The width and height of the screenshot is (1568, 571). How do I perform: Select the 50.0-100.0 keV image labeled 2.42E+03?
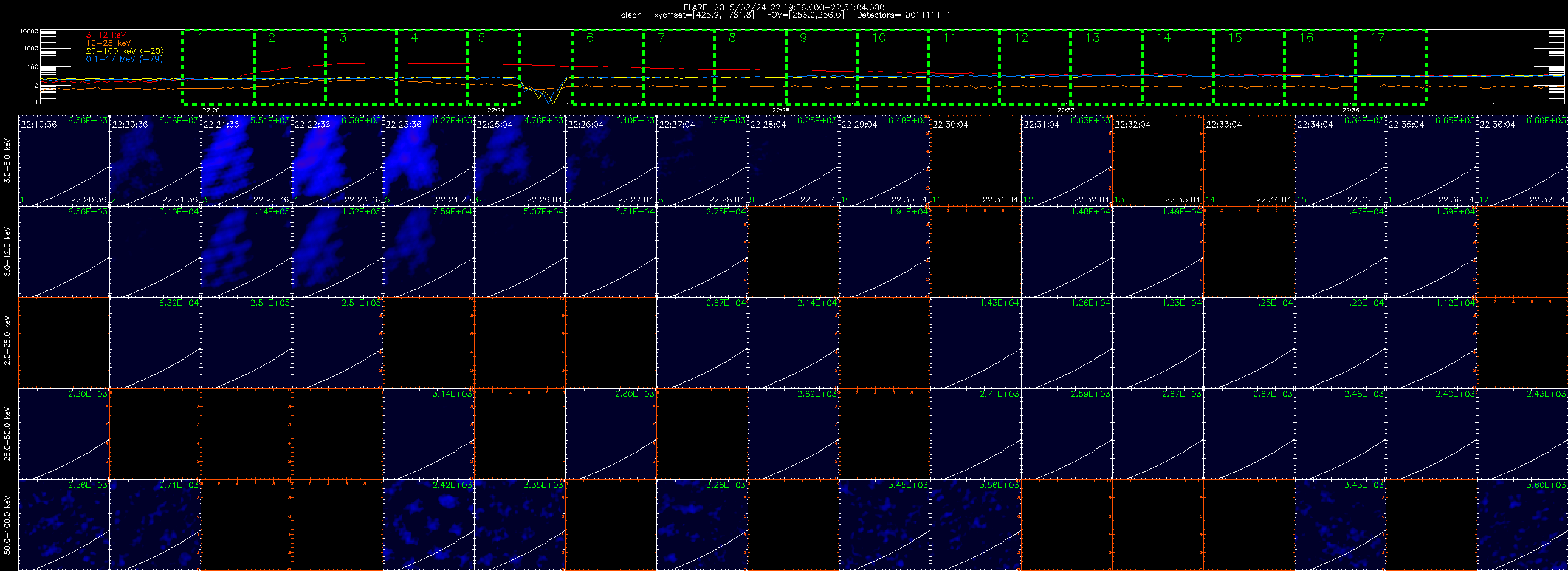tap(429, 525)
